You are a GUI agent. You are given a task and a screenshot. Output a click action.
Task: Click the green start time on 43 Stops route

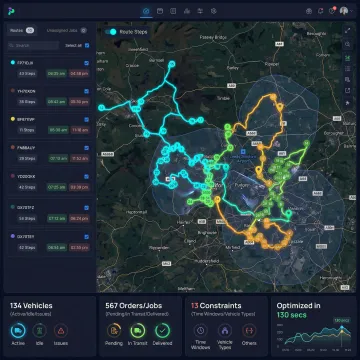57,73
